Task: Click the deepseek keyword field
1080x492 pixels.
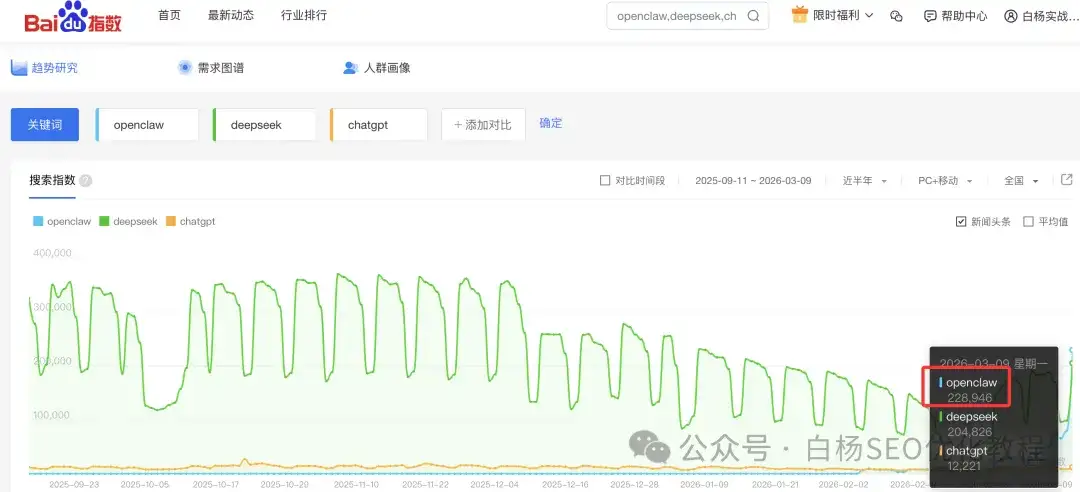Action: coord(264,125)
